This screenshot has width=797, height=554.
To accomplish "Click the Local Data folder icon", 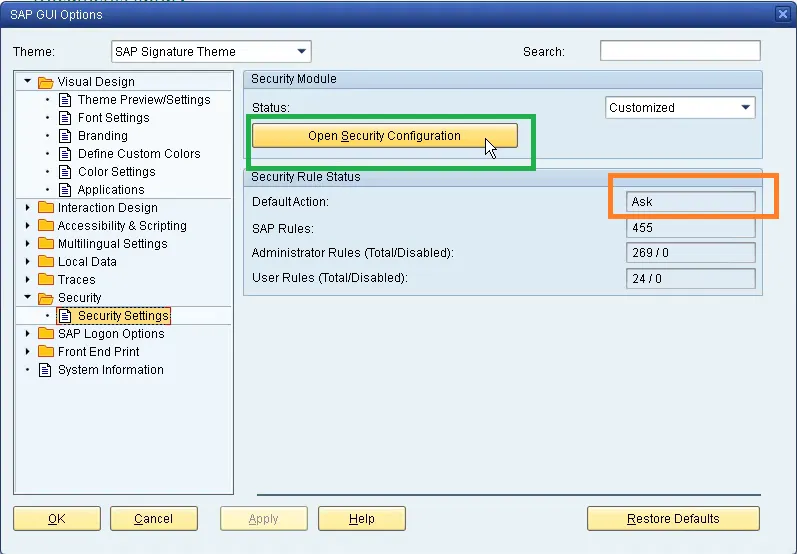I will [x=46, y=262].
